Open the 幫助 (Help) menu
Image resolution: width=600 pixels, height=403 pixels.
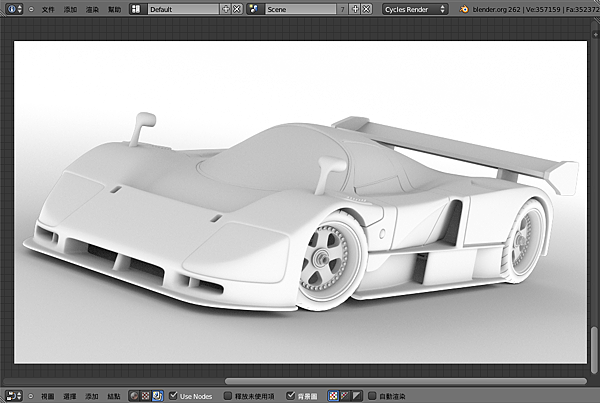point(114,9)
